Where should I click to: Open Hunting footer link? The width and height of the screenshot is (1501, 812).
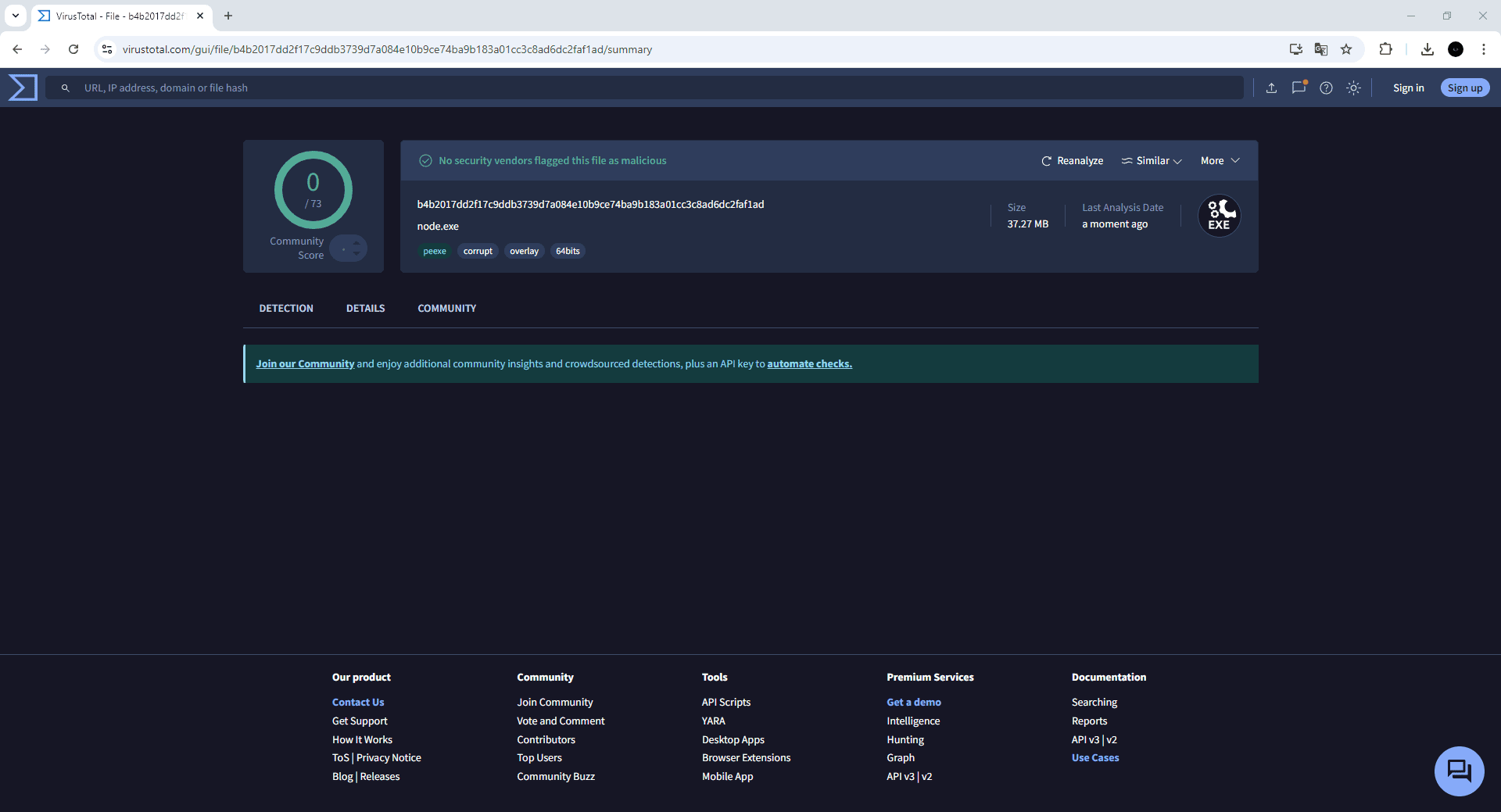[x=905, y=740]
